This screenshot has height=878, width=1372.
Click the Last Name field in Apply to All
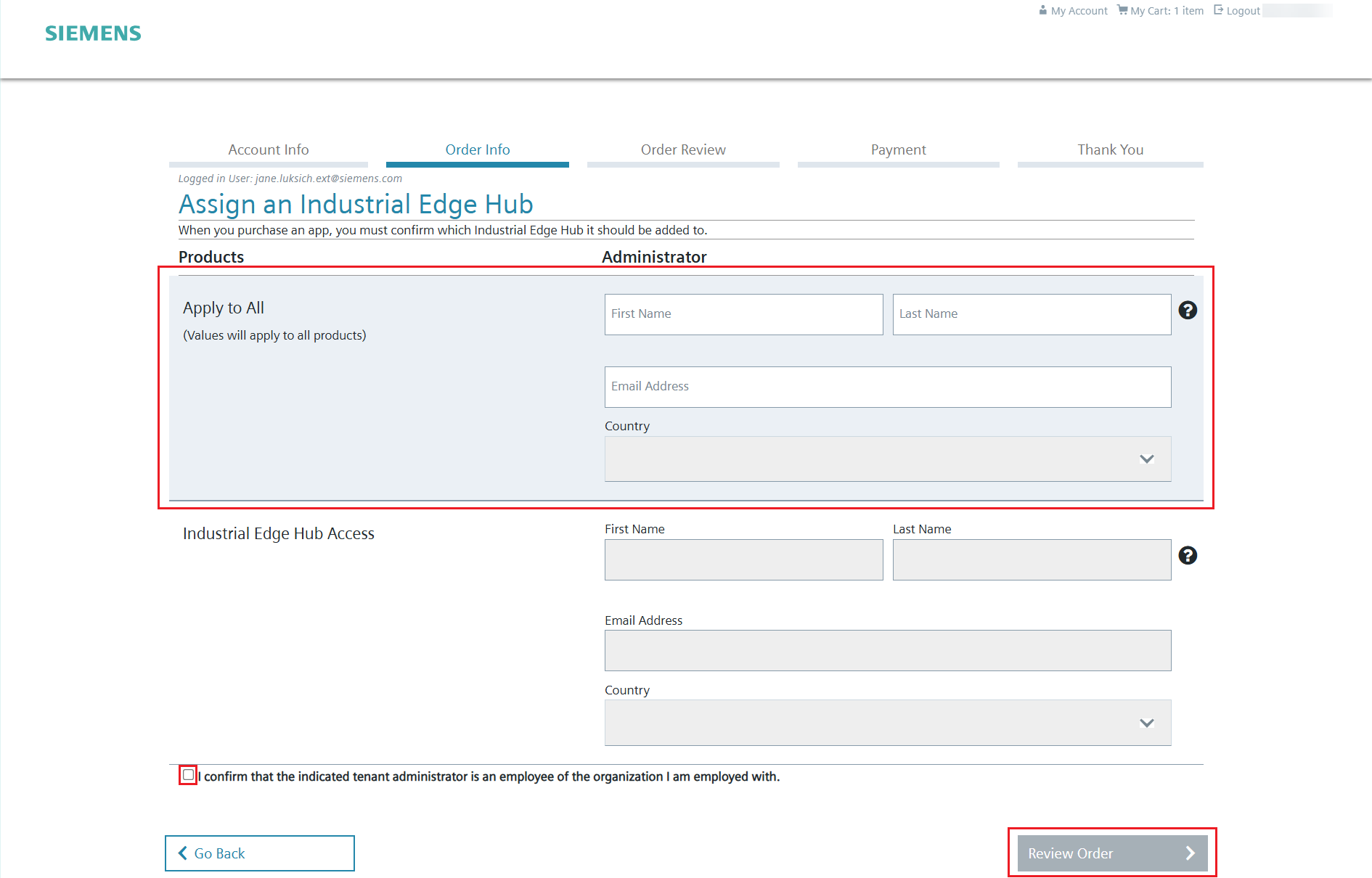point(1032,314)
